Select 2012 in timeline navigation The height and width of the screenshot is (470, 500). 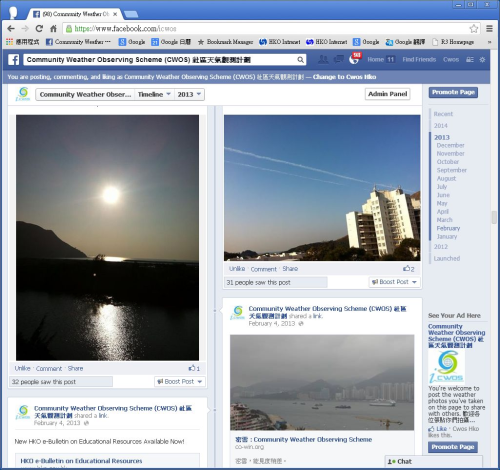pyautogui.click(x=441, y=247)
